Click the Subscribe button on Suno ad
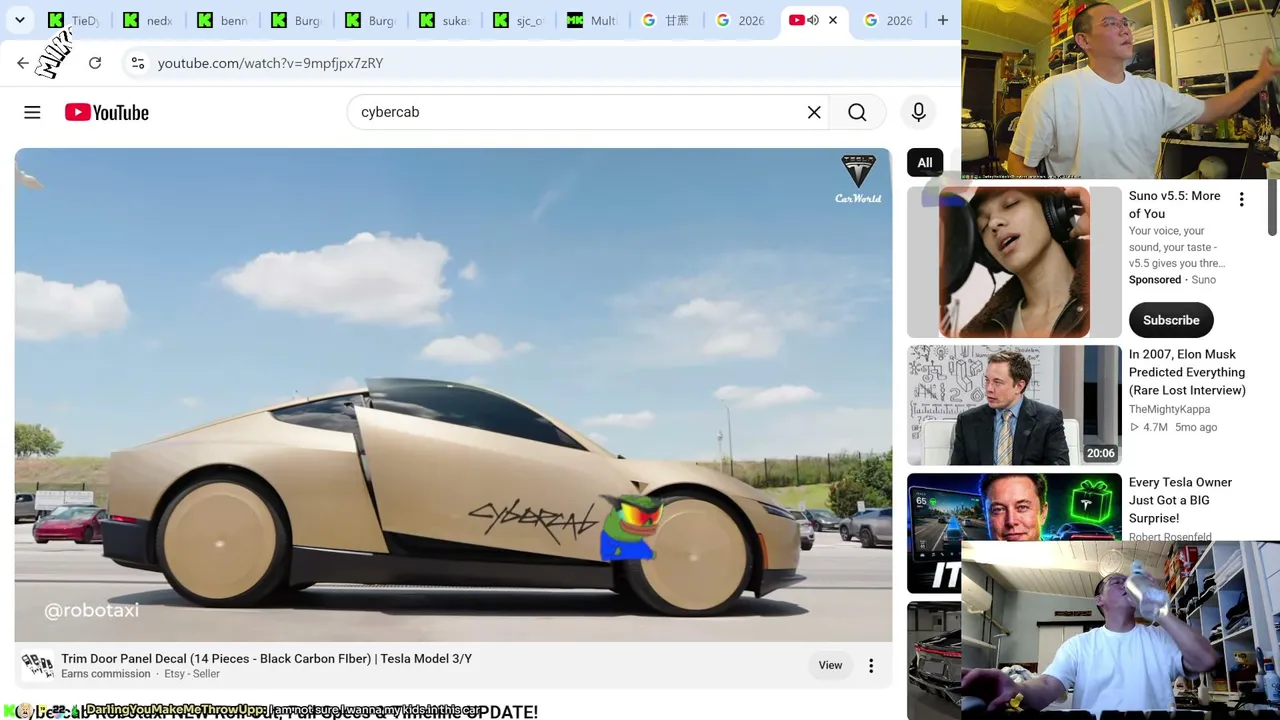The width and height of the screenshot is (1280, 720). coord(1171,320)
